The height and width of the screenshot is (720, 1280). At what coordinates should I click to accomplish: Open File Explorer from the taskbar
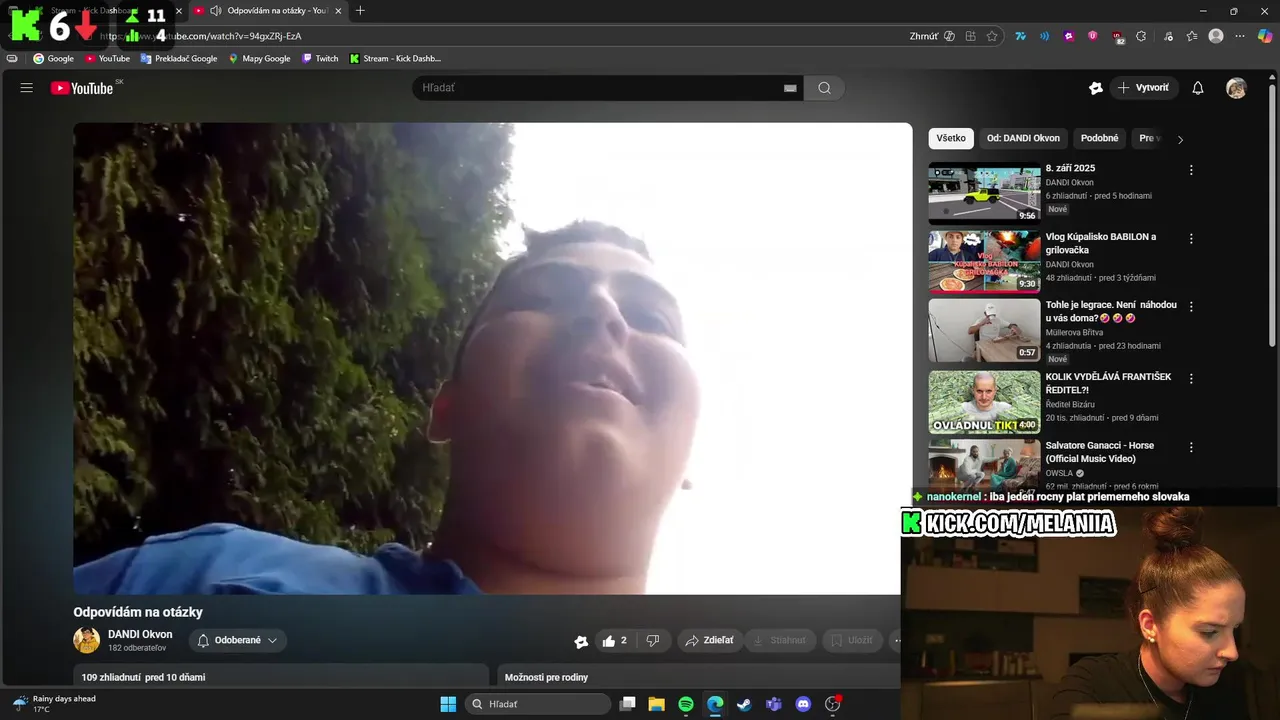point(656,704)
